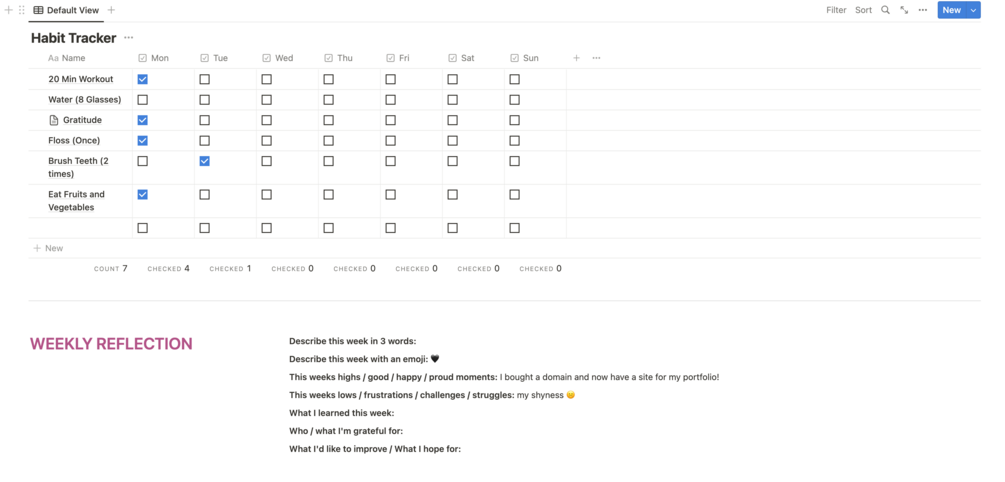Open column options ellipsis in header
Image resolution: width=1005 pixels, height=482 pixels.
tap(596, 58)
